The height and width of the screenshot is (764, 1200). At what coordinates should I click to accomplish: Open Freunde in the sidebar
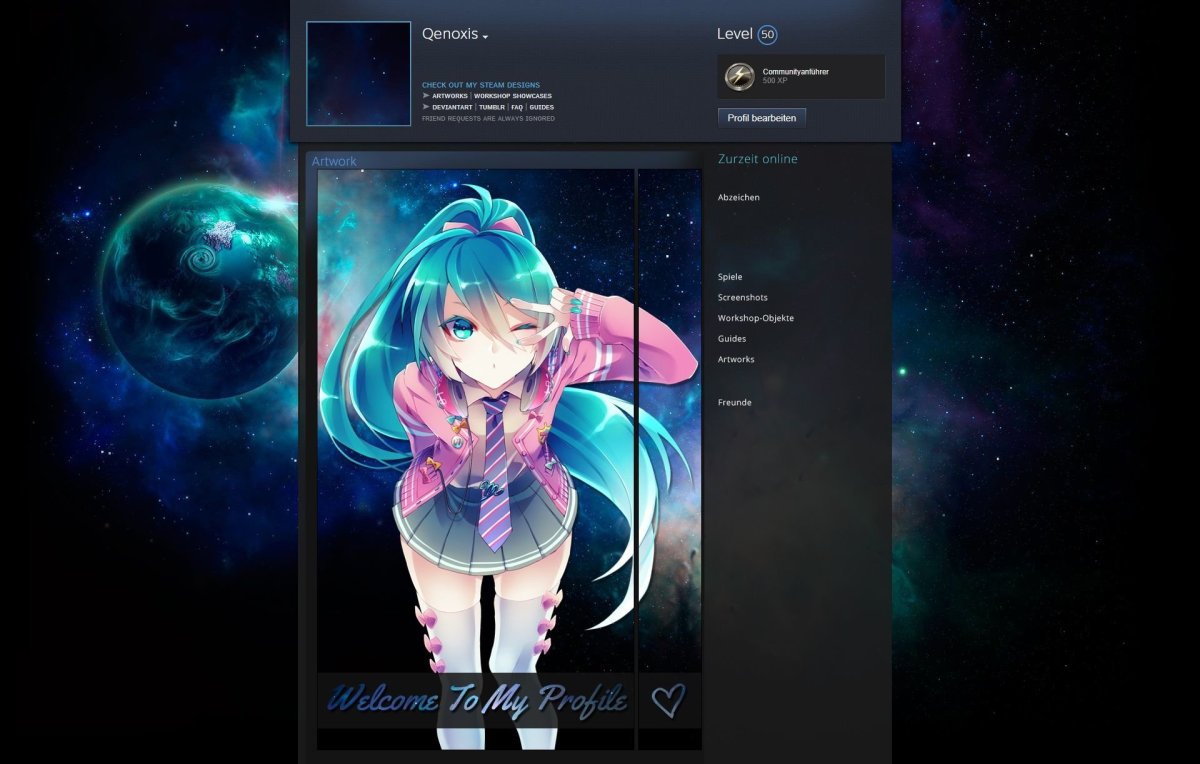click(x=735, y=402)
